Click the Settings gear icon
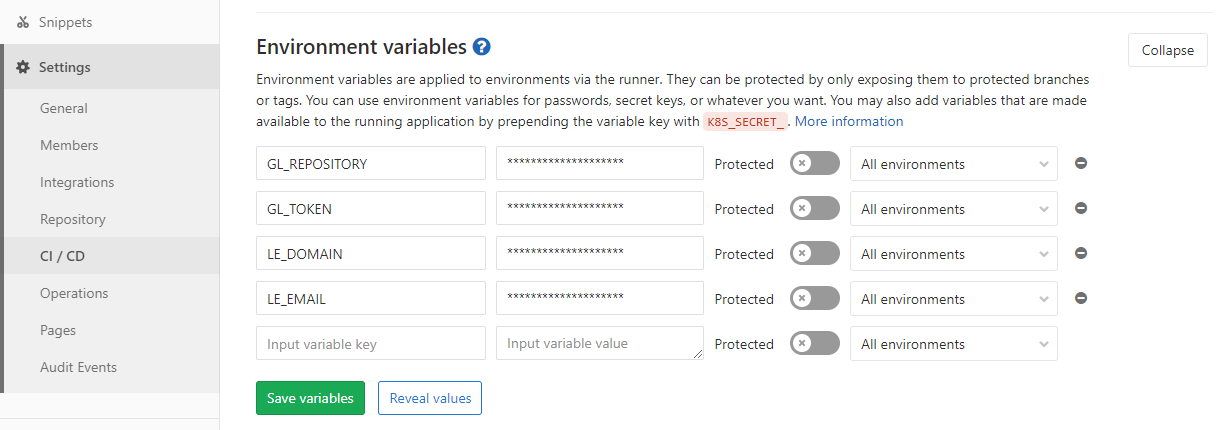Viewport: 1222px width, 430px height. pyautogui.click(x=23, y=68)
